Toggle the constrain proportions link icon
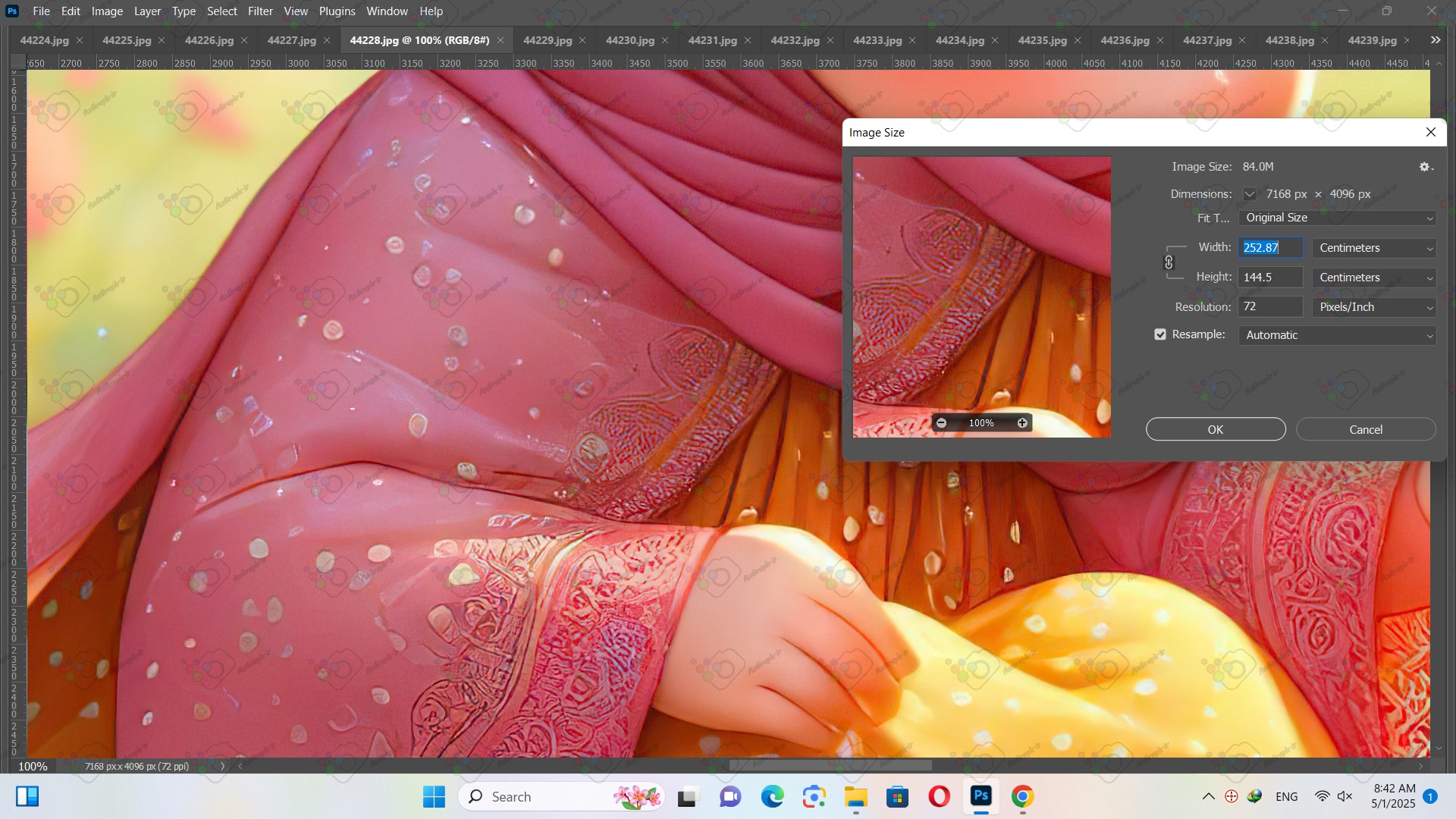The width and height of the screenshot is (1456, 819). coord(1169,262)
